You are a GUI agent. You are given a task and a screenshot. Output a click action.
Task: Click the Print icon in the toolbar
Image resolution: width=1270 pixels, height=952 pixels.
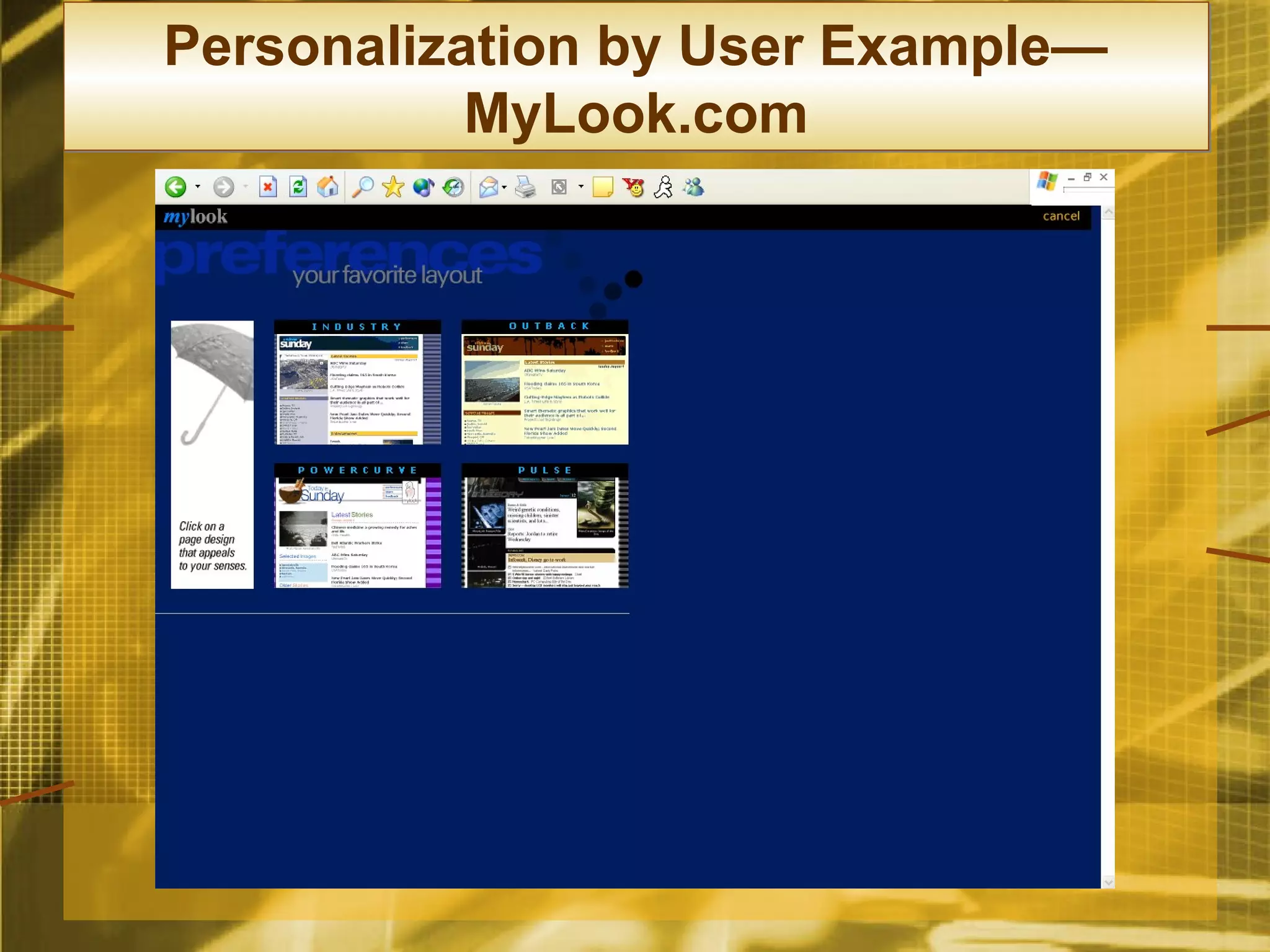(526, 187)
